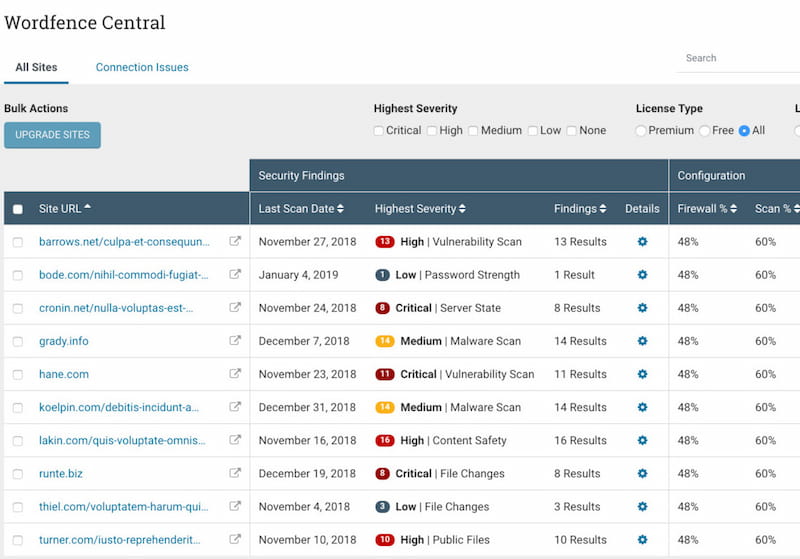Click into the Search field

click(x=738, y=58)
